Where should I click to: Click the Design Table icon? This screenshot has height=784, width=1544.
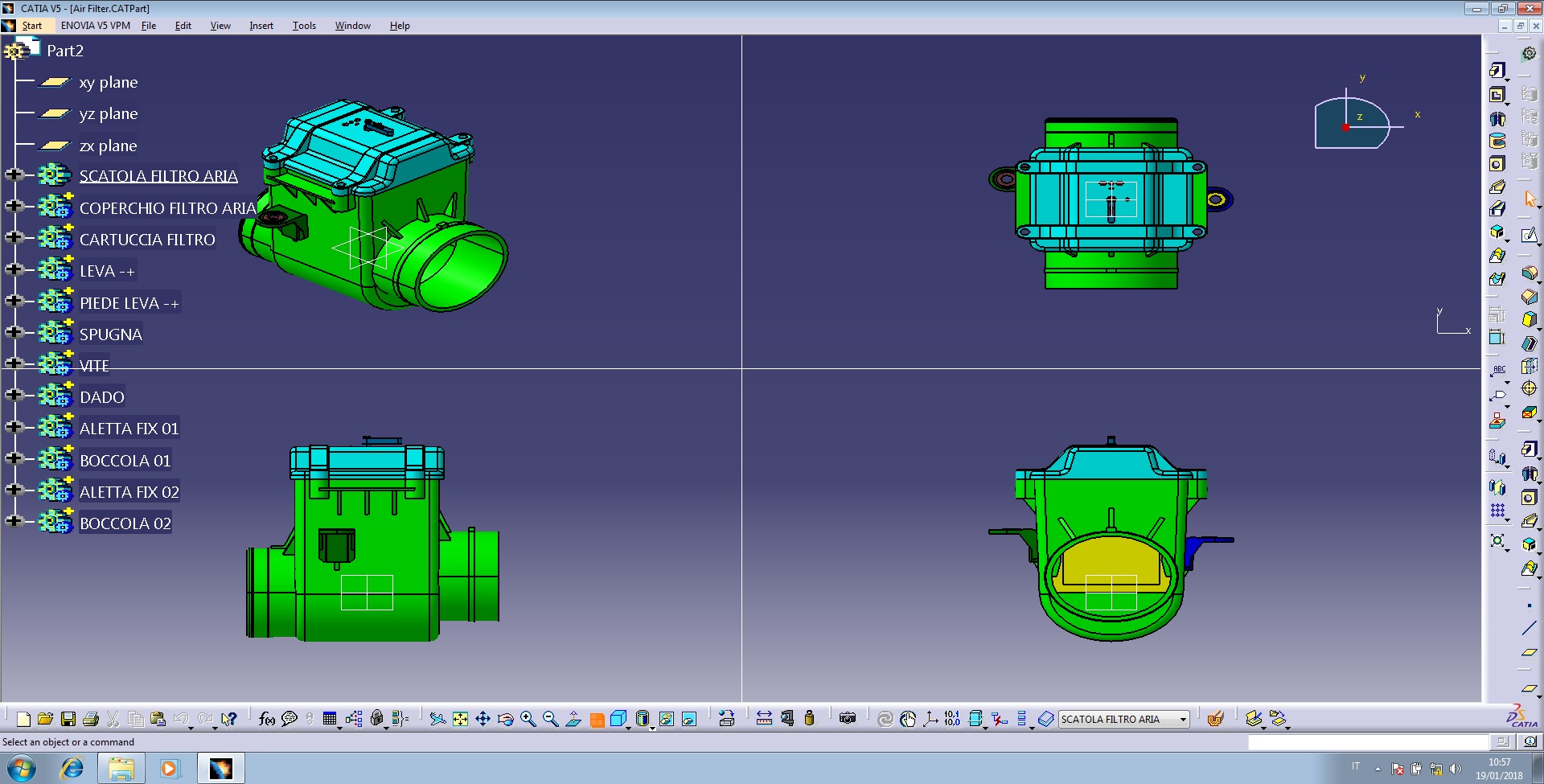point(330,719)
